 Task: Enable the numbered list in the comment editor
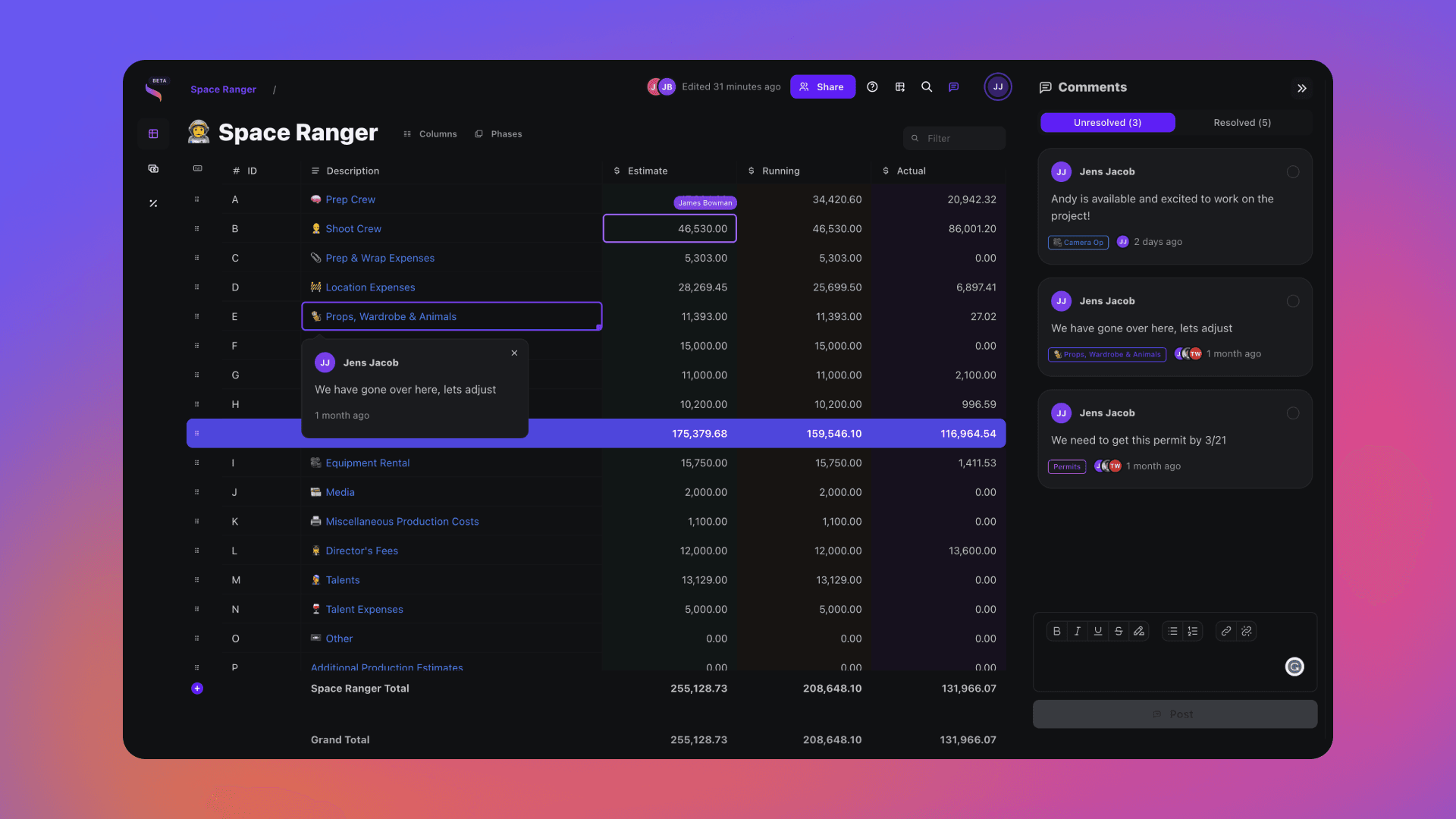tap(1192, 631)
